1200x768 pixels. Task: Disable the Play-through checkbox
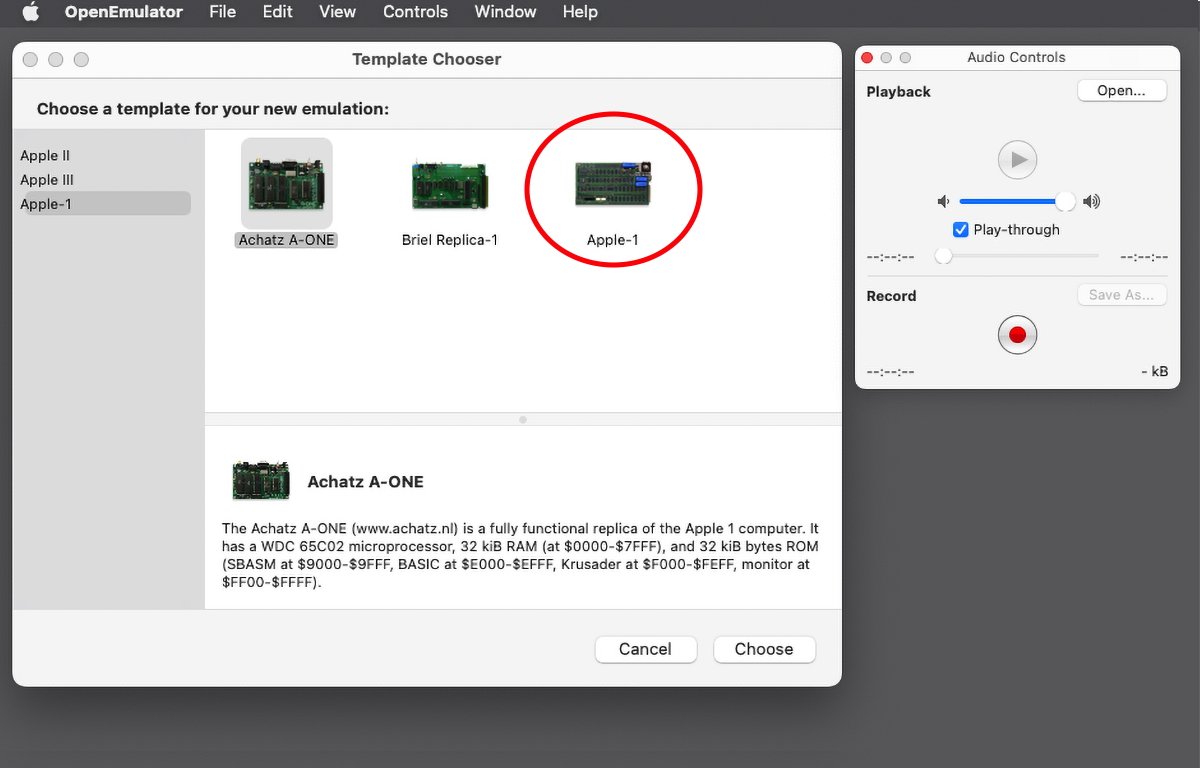click(x=960, y=229)
